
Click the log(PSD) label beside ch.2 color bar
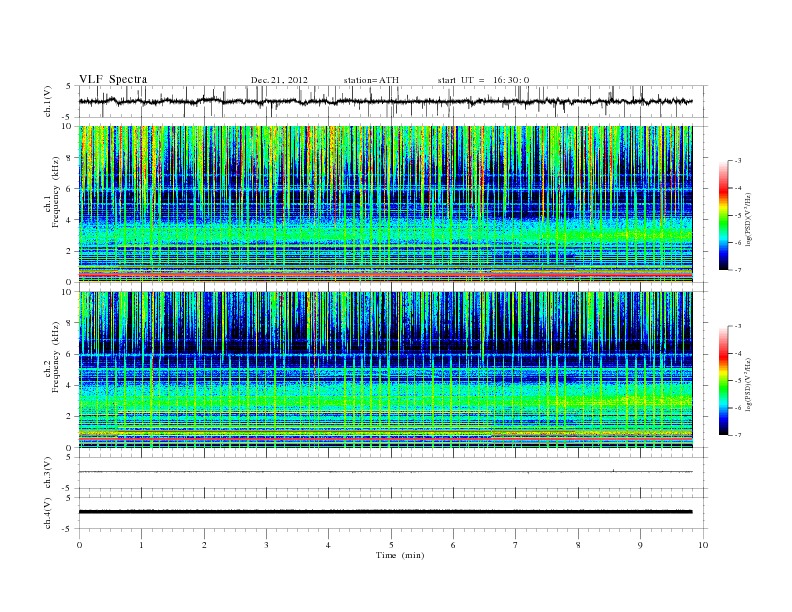[x=748, y=384]
